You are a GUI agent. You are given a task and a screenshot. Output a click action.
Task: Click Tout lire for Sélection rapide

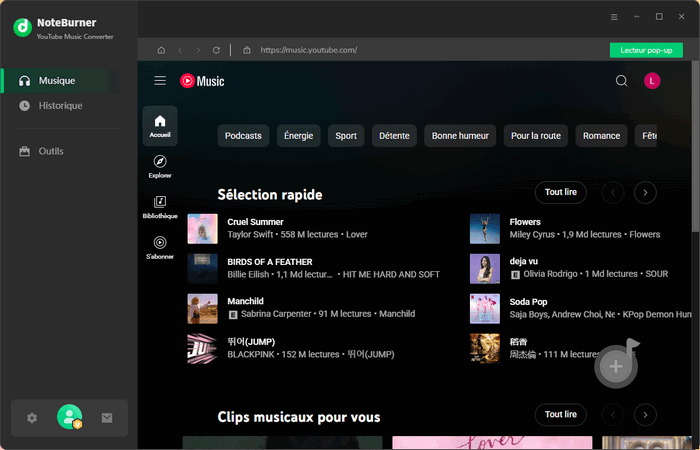point(561,192)
